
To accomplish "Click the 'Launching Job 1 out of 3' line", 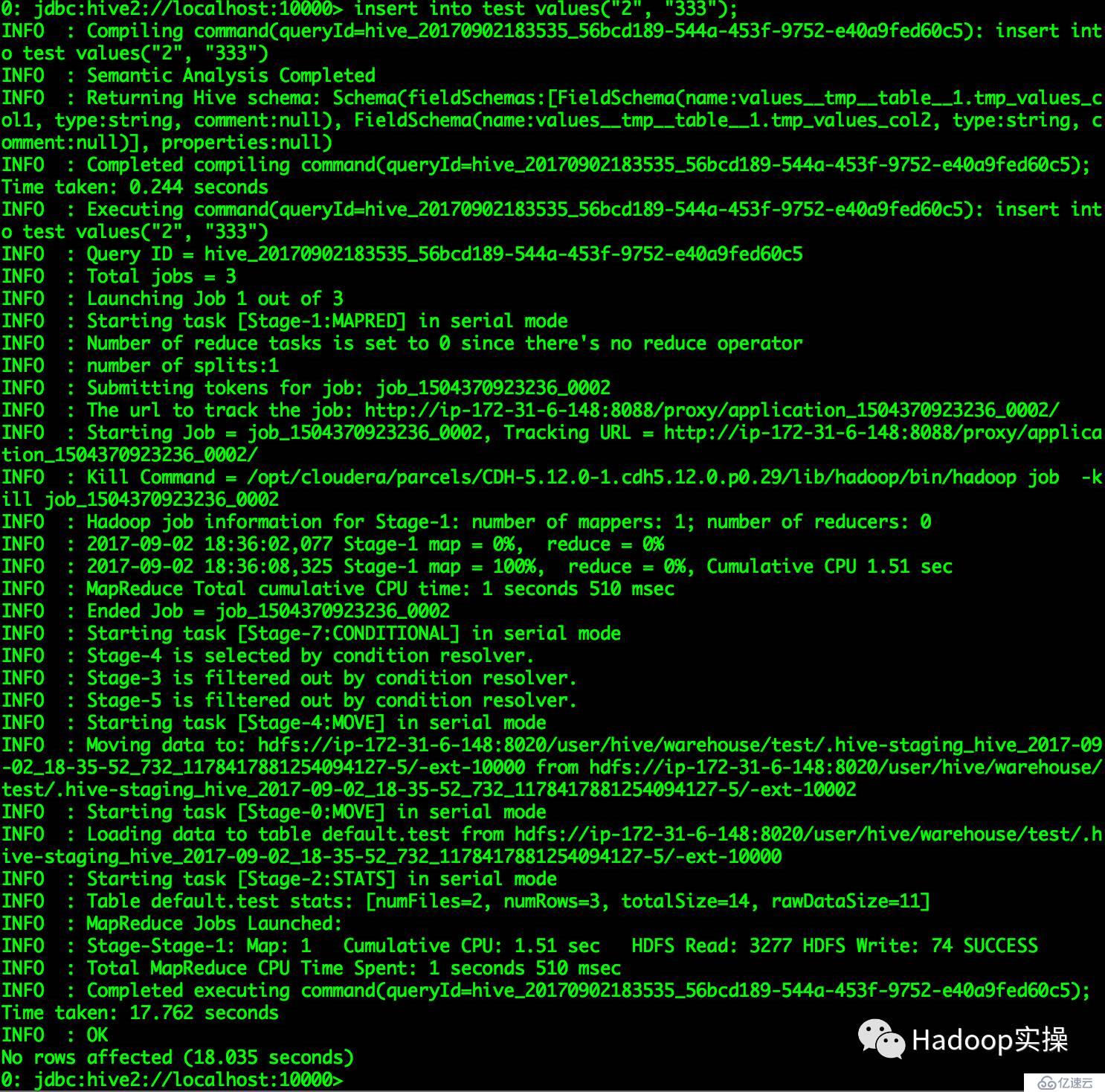I will click(172, 298).
